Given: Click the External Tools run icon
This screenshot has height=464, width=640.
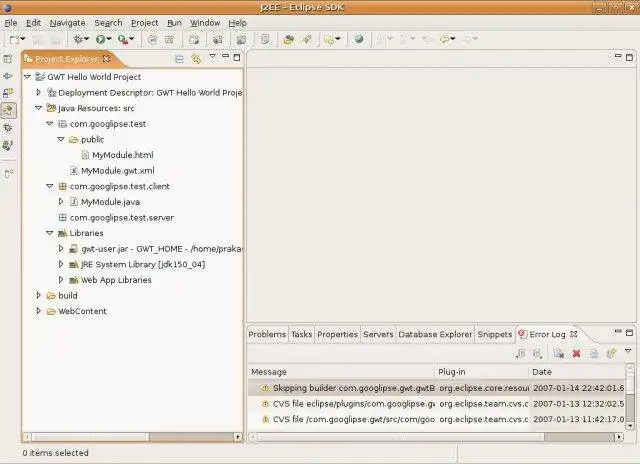Looking at the screenshot, I should pos(122,39).
